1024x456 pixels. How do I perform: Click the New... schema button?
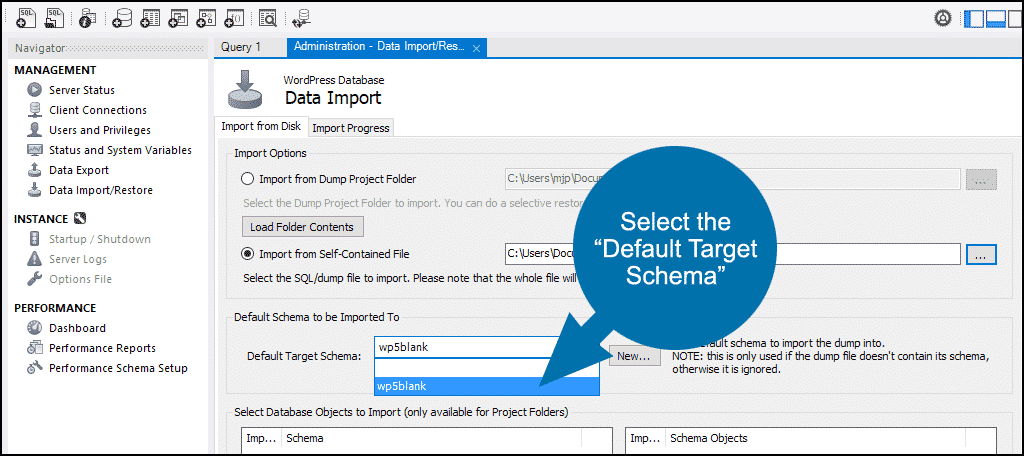coord(634,356)
